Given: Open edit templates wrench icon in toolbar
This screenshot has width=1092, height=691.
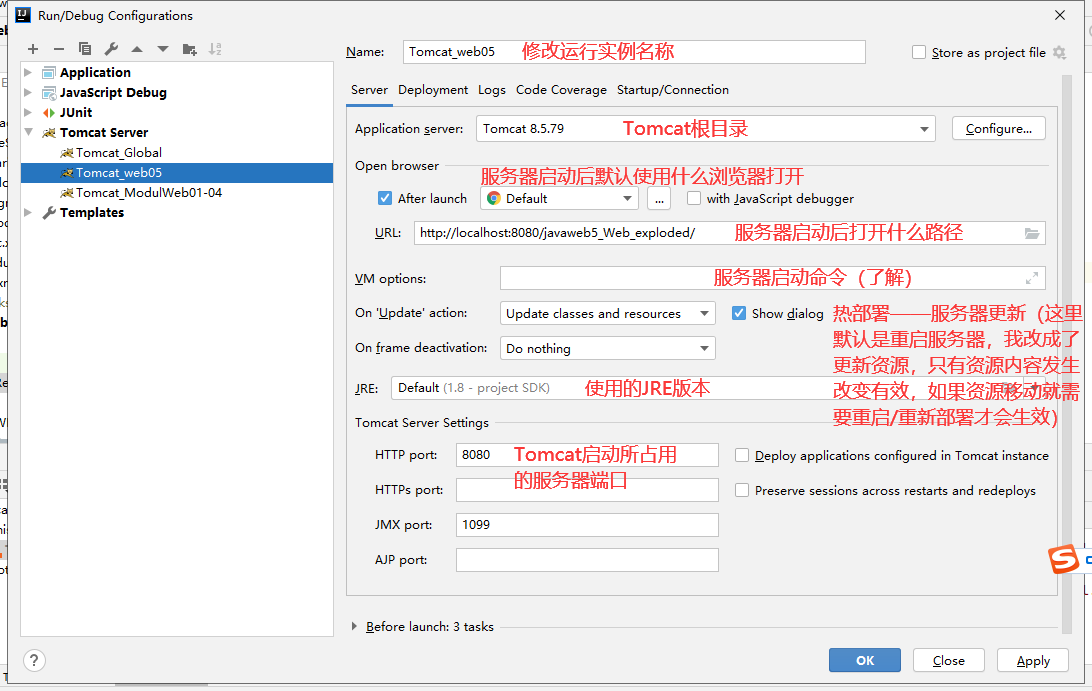Looking at the screenshot, I should pos(111,49).
